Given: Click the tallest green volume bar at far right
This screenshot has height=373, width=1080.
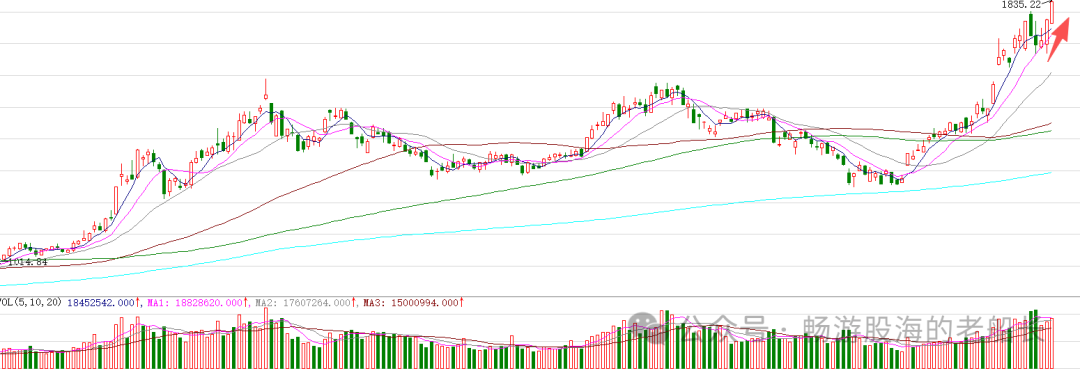Looking at the screenshot, I should tap(1035, 339).
